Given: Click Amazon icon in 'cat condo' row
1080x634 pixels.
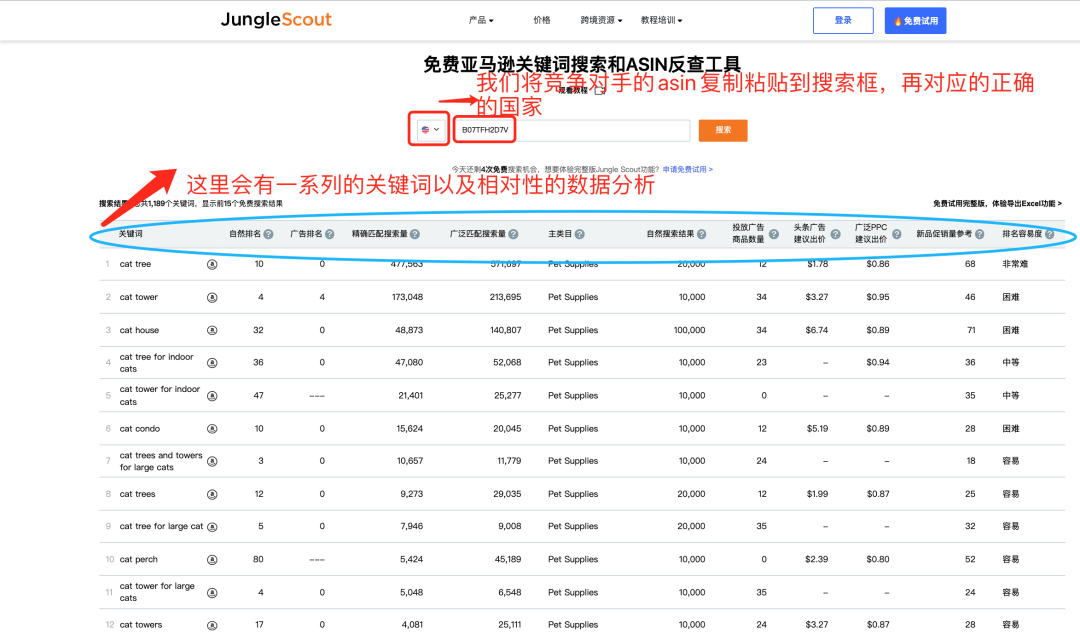Looking at the screenshot, I should pos(212,429).
